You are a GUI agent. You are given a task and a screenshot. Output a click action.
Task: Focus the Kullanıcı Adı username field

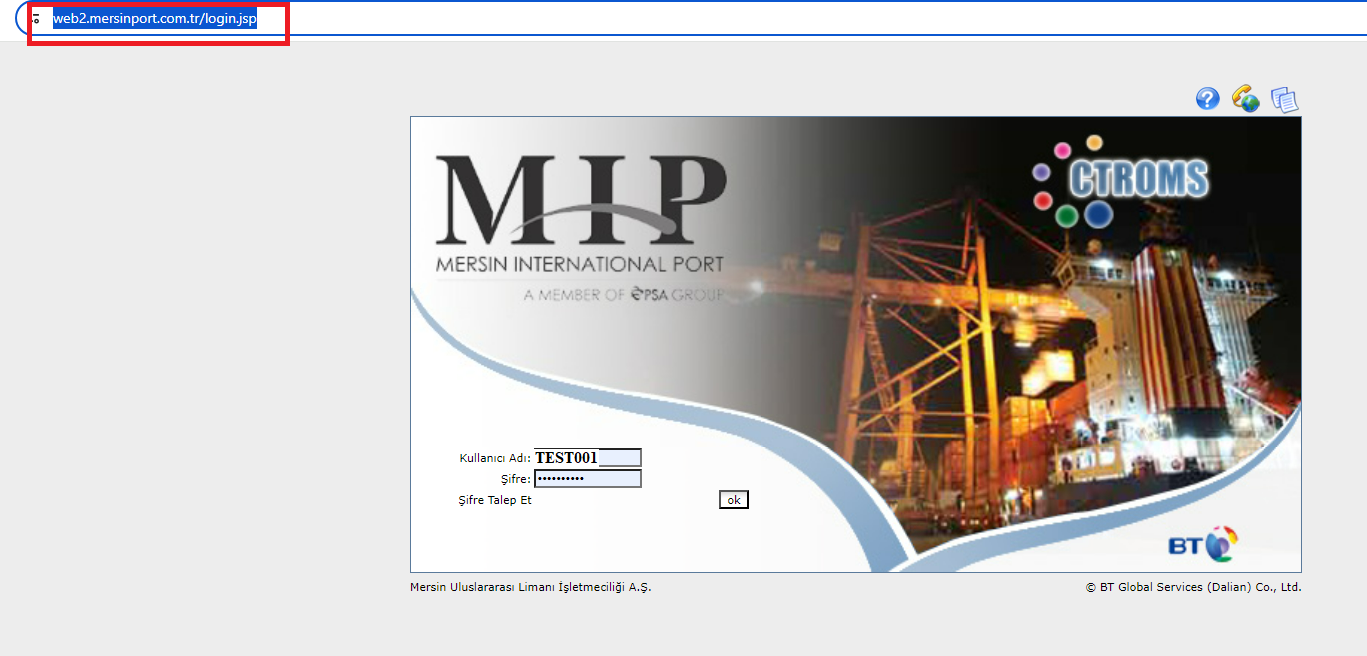point(588,458)
